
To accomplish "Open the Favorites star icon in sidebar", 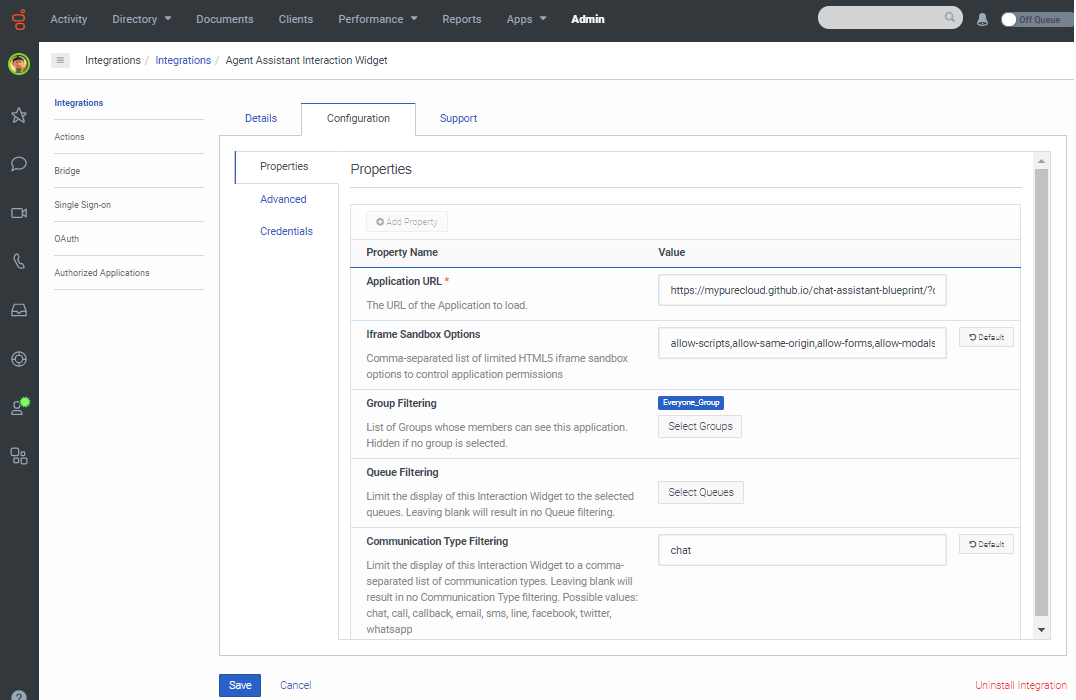I will pyautogui.click(x=18, y=115).
